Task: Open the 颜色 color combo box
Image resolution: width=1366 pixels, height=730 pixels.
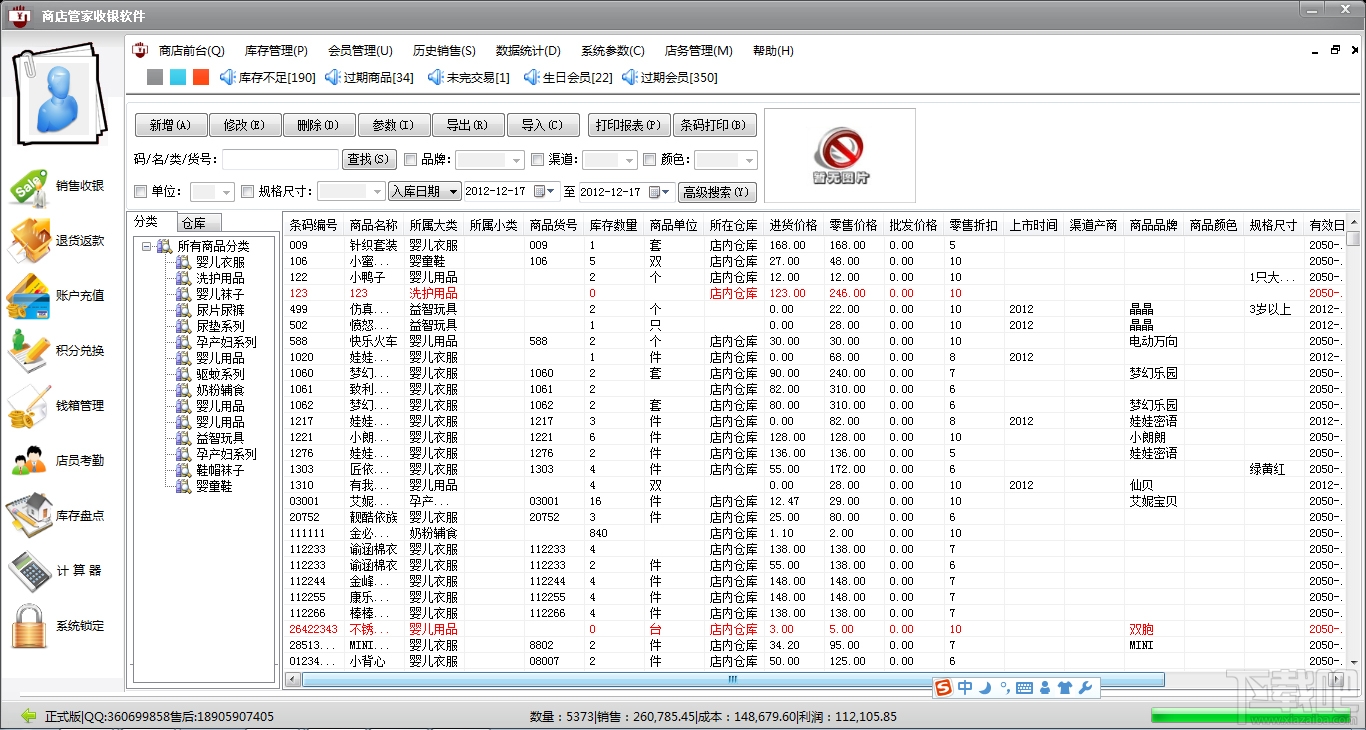Action: coord(726,160)
